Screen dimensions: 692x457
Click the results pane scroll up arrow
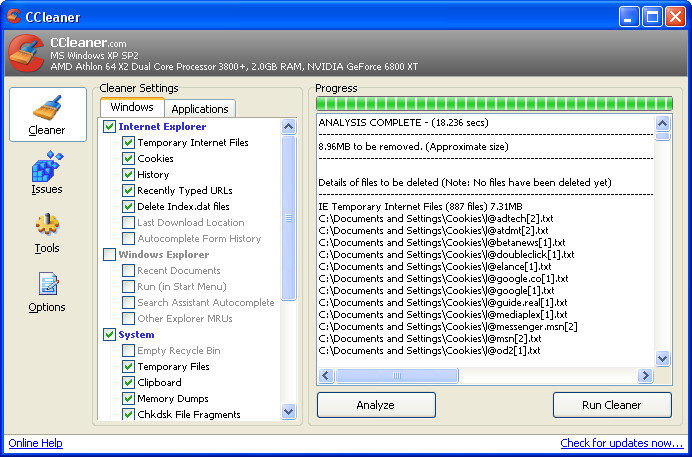pyautogui.click(x=662, y=123)
